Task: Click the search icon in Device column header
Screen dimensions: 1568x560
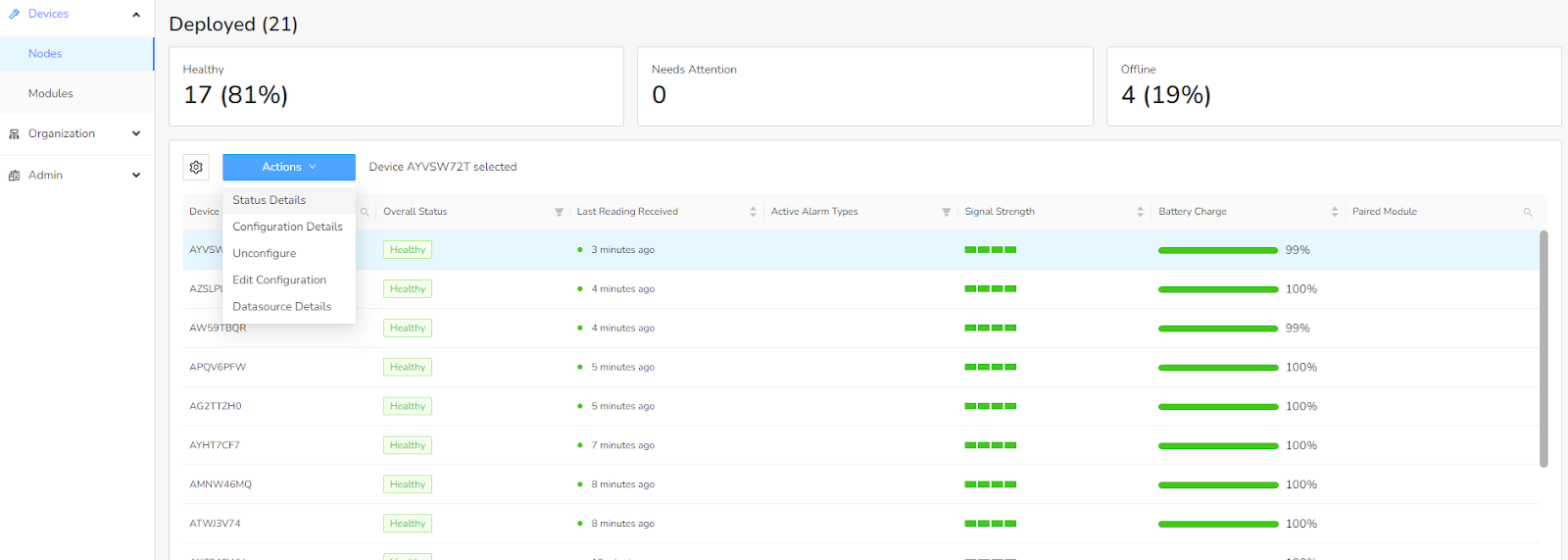Action: pyautogui.click(x=365, y=212)
